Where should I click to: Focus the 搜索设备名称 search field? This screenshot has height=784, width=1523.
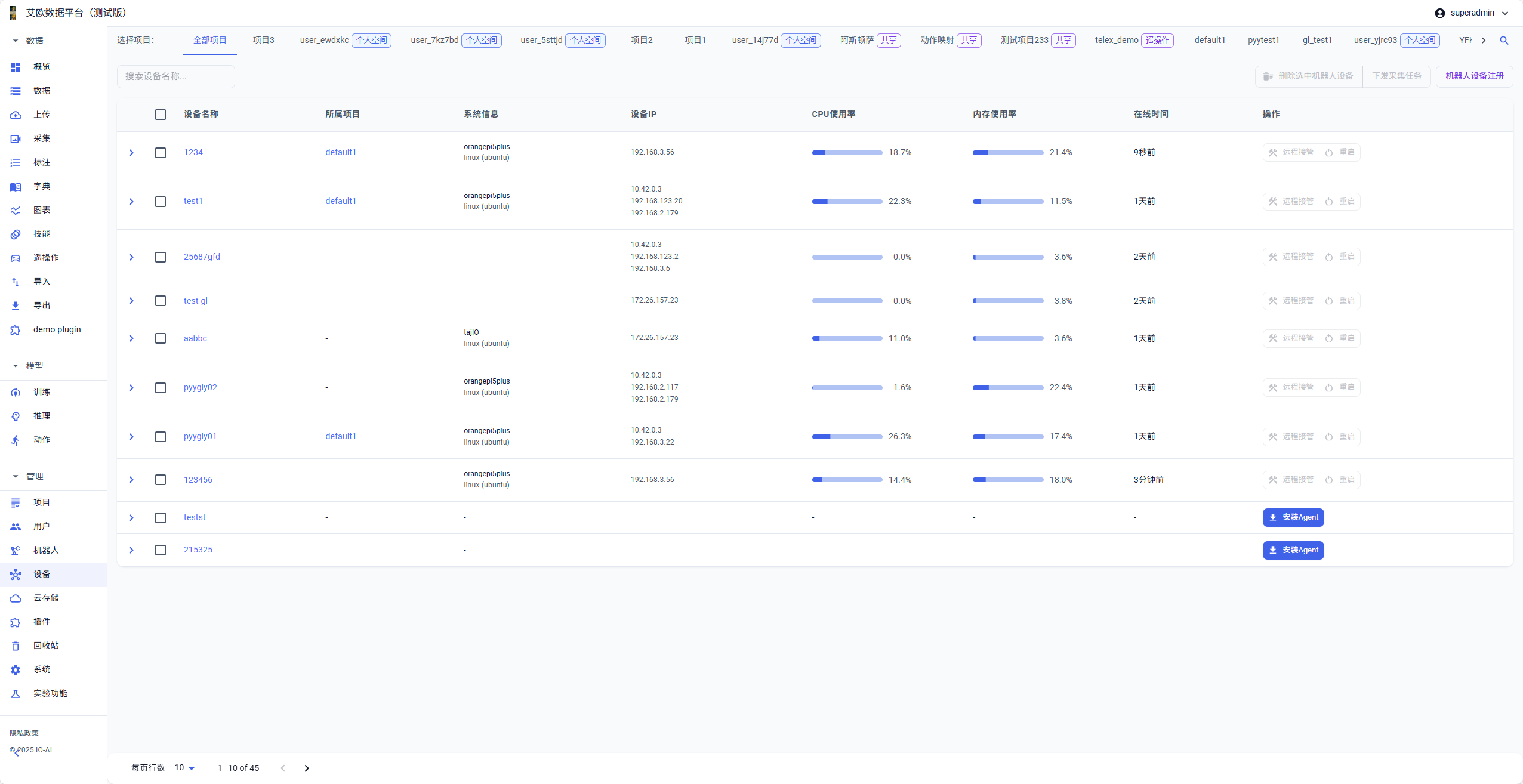point(175,76)
